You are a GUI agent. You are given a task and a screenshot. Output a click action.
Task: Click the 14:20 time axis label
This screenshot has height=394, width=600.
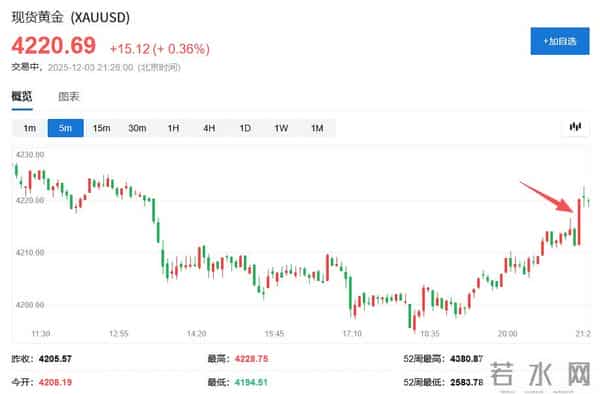coord(197,334)
